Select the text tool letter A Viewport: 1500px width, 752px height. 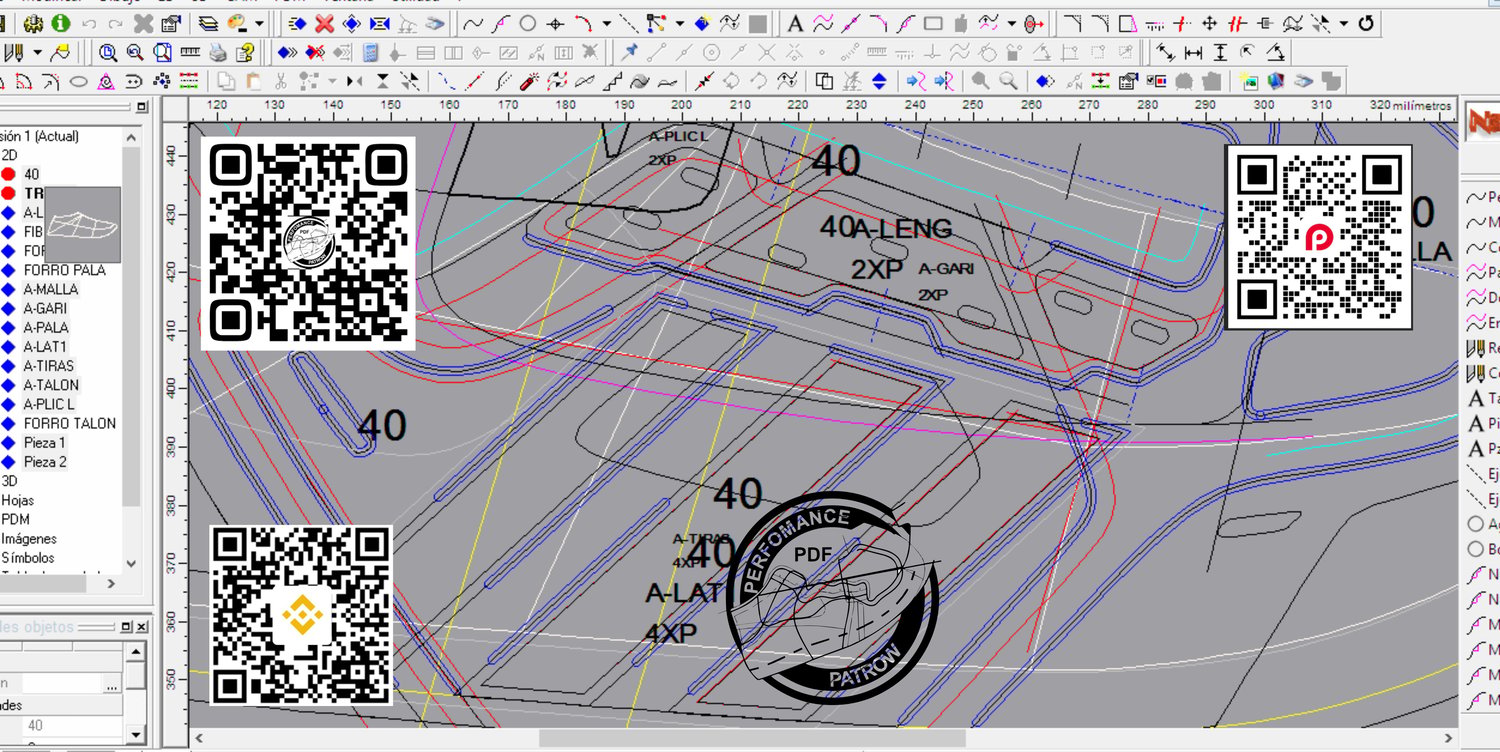coord(795,23)
